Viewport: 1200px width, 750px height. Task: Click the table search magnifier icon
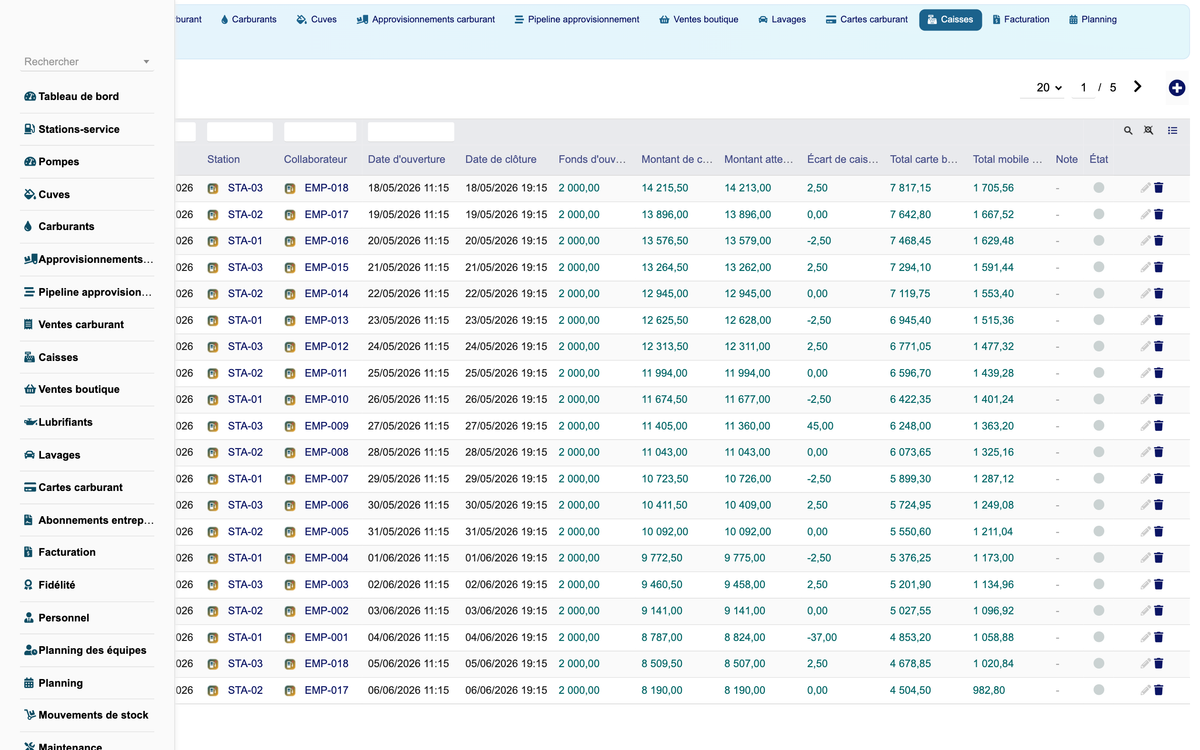click(1128, 131)
